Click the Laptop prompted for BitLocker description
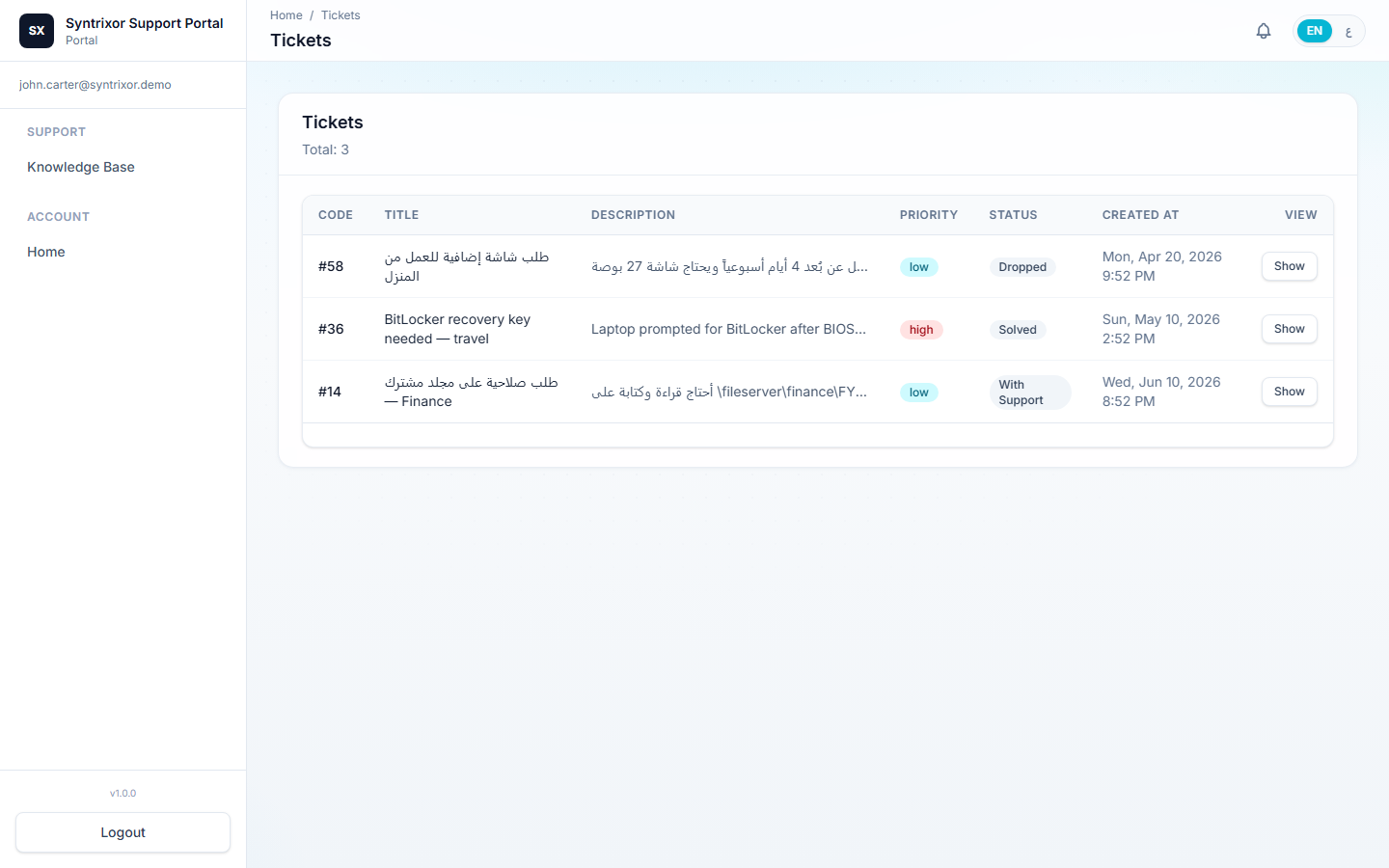Image resolution: width=1389 pixels, height=868 pixels. tap(729, 329)
